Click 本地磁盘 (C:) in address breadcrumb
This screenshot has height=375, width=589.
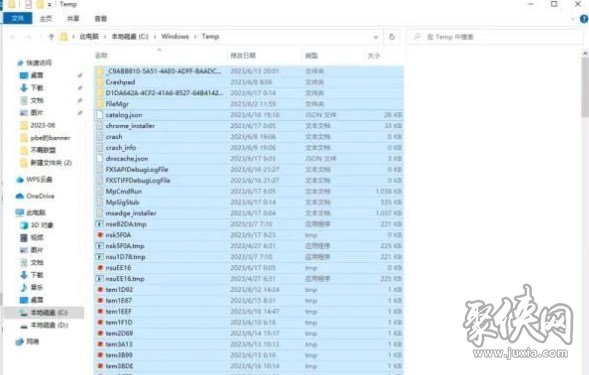tap(130, 36)
